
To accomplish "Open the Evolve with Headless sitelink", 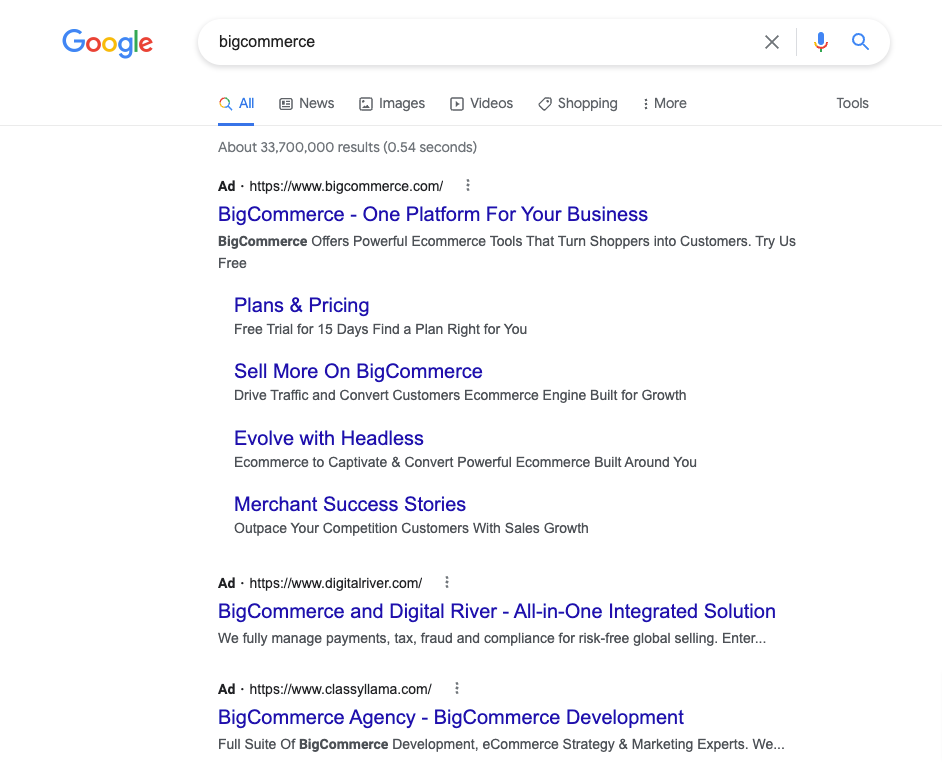I will tap(329, 438).
